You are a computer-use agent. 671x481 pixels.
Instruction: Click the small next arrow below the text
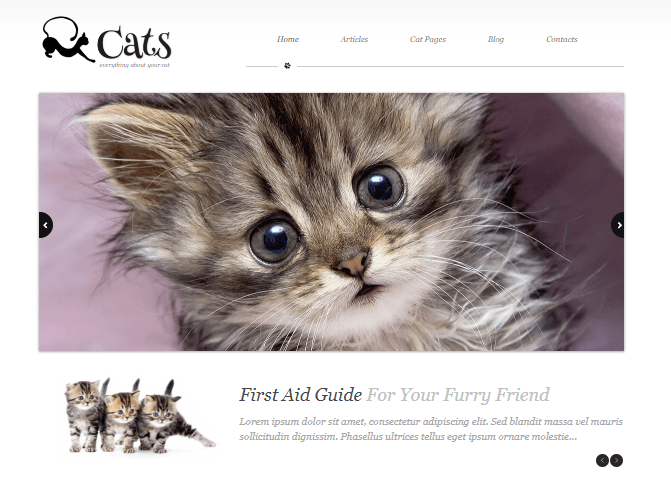(616, 460)
